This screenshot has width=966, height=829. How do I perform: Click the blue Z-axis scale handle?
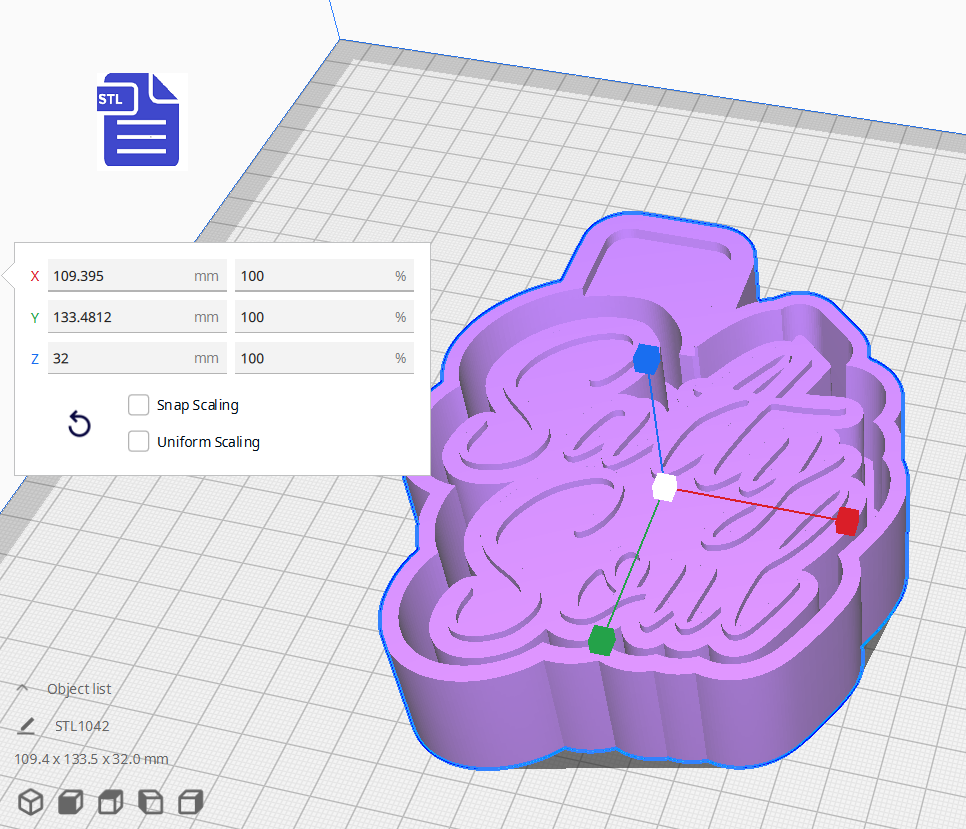(x=646, y=360)
